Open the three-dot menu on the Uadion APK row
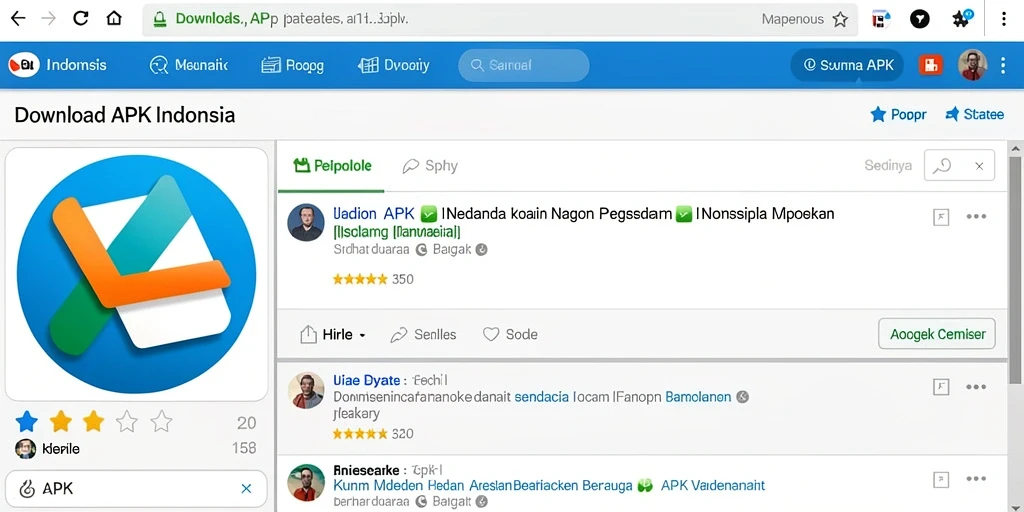Screen dimensions: 1024x512 click(976, 217)
